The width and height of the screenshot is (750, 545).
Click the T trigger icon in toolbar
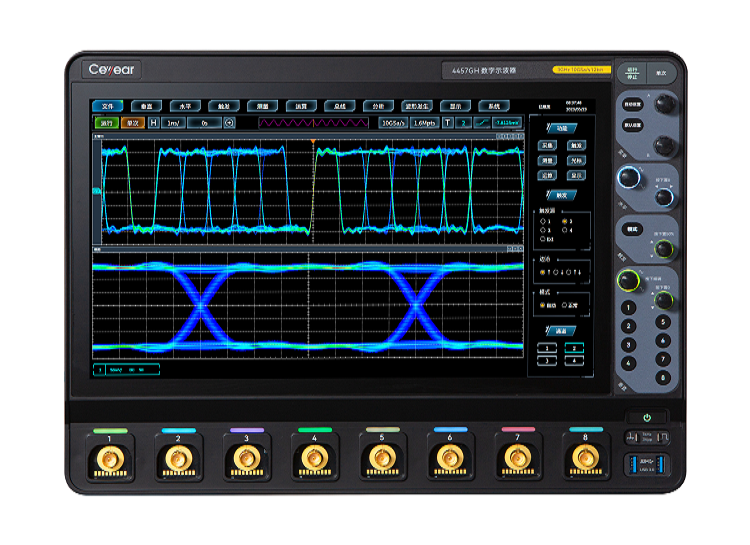point(448,122)
